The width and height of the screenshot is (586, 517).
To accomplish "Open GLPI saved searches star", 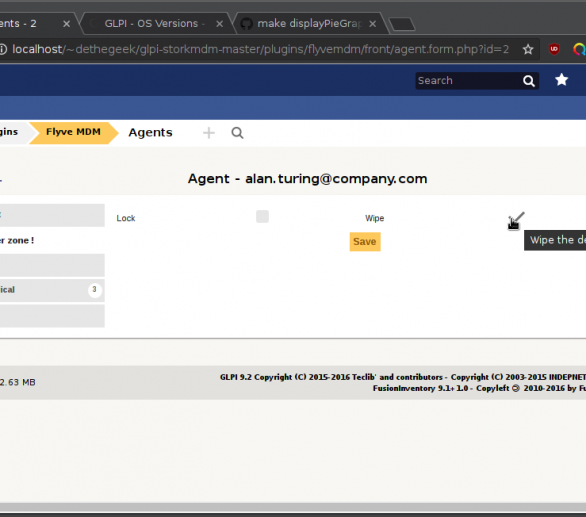I will pos(561,80).
